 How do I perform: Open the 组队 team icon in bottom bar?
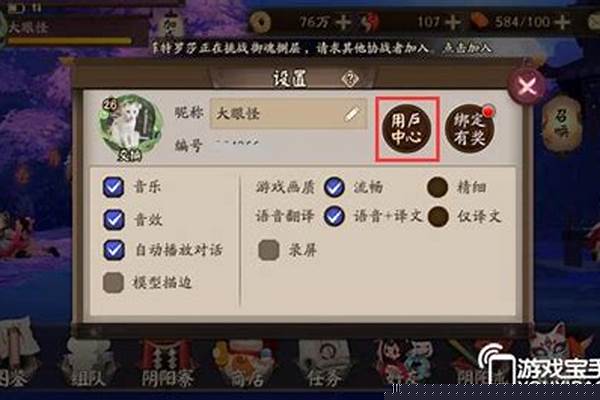(x=88, y=364)
